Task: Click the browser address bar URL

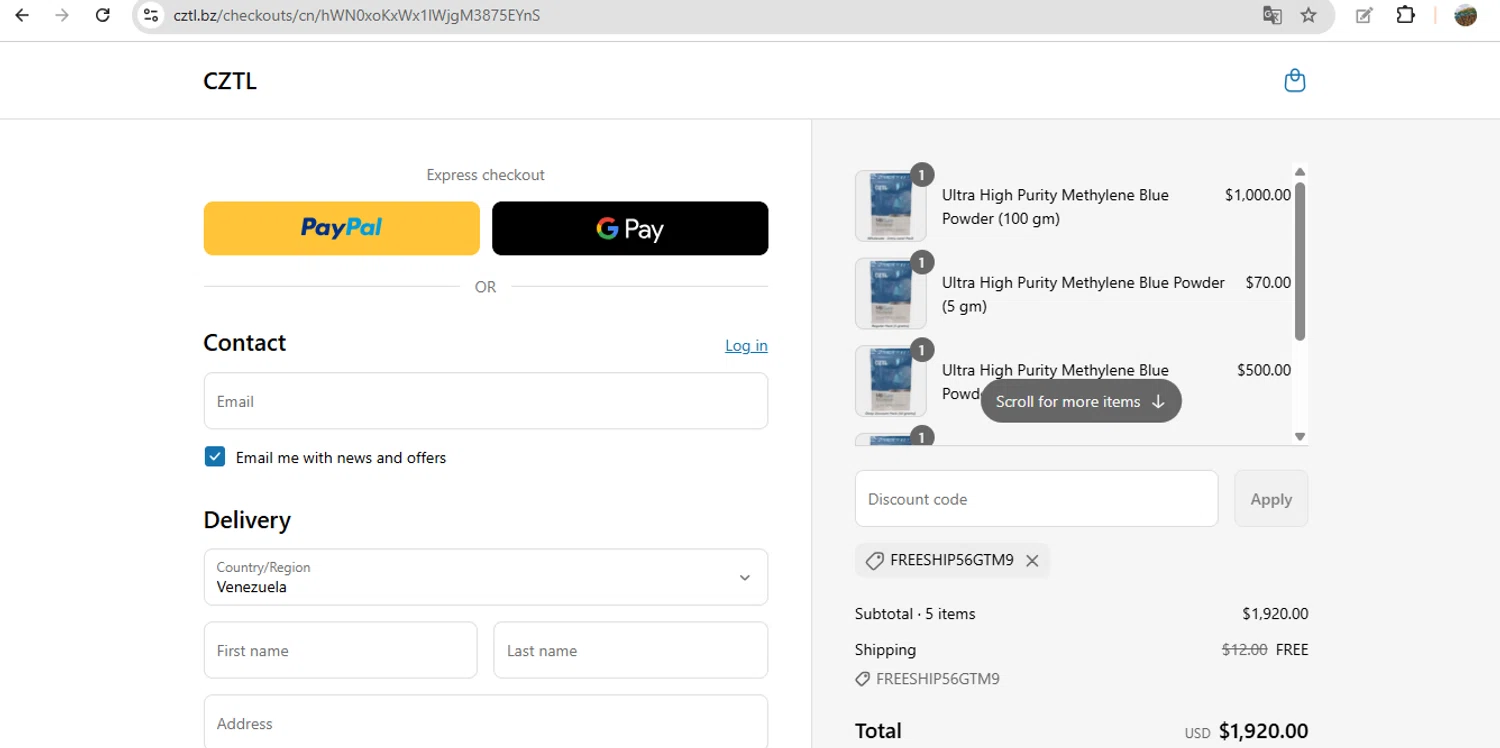Action: (x=357, y=15)
